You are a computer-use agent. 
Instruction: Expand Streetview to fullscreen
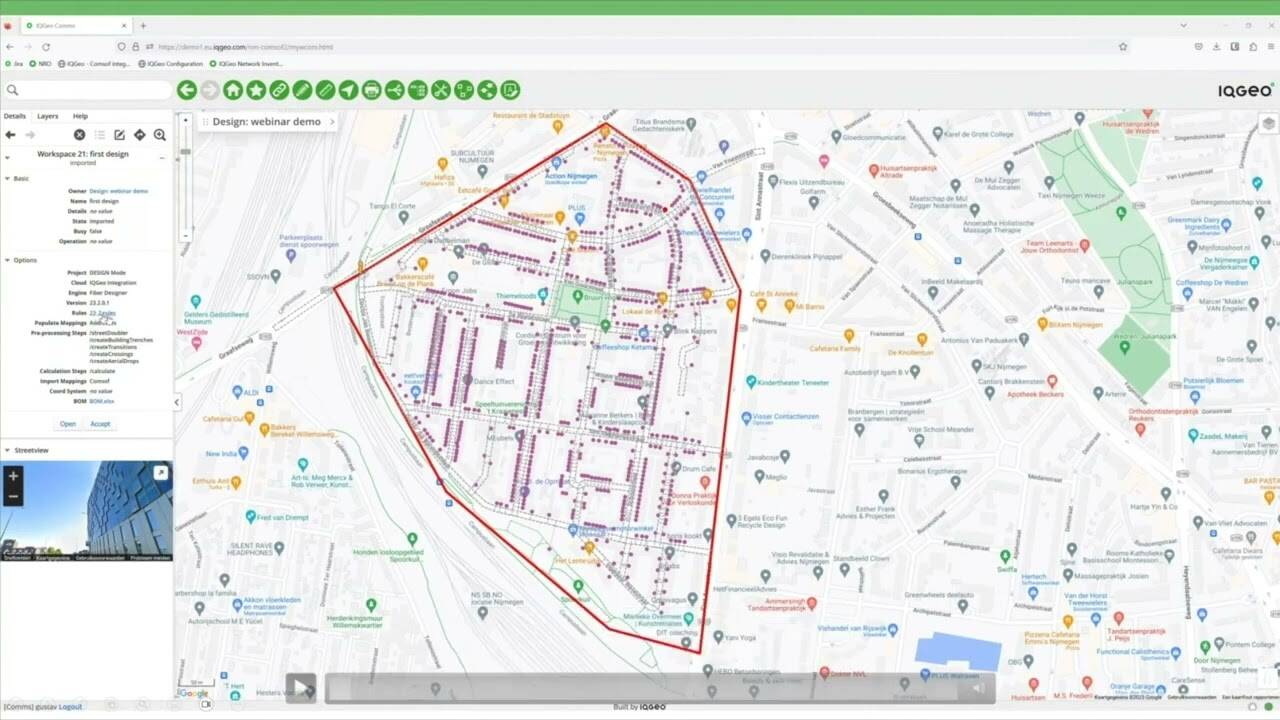coord(160,473)
